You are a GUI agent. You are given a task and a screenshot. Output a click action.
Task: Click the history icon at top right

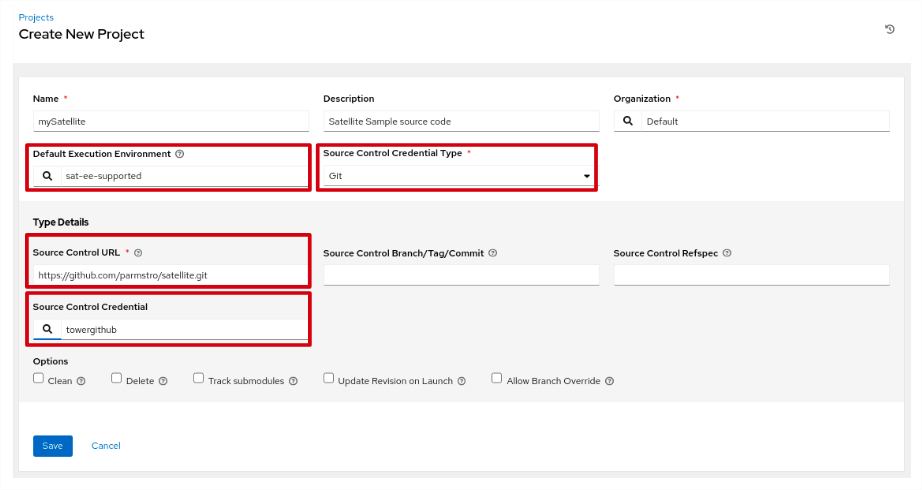(889, 30)
